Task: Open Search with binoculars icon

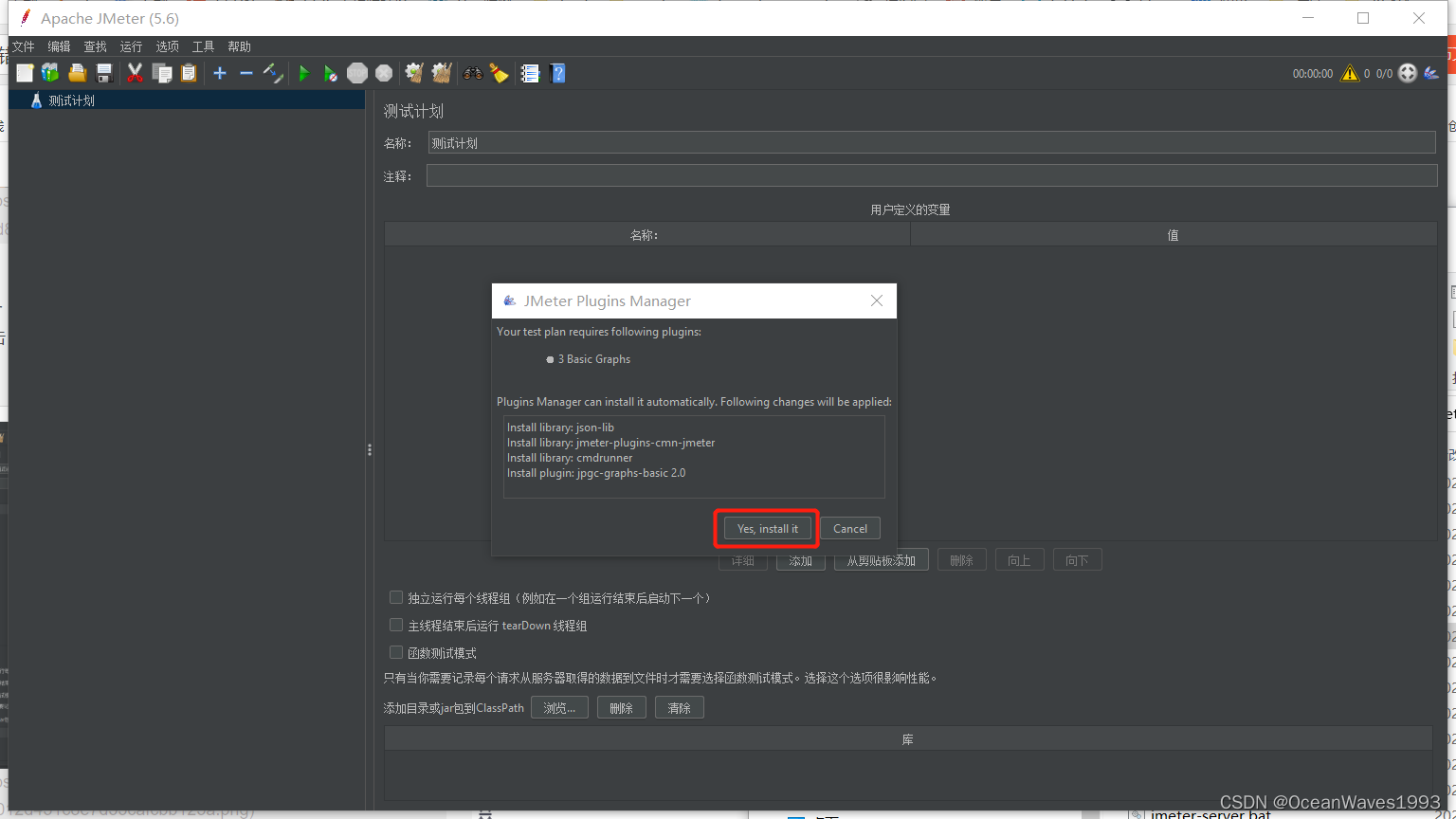Action: click(x=472, y=73)
